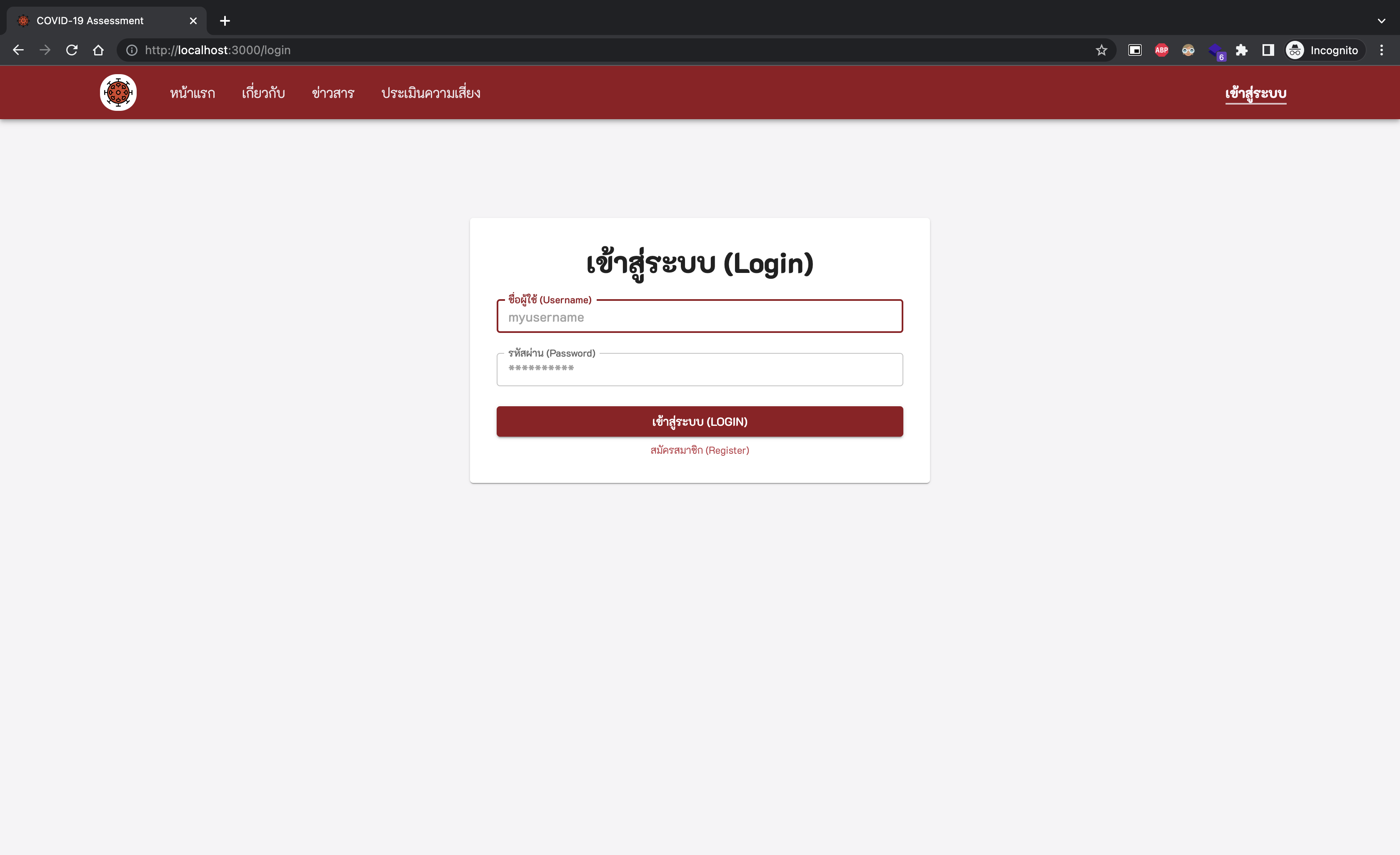Screen dimensions: 1400x855
Task: Click the address bar URL localhost:3000/login
Action: point(217,50)
